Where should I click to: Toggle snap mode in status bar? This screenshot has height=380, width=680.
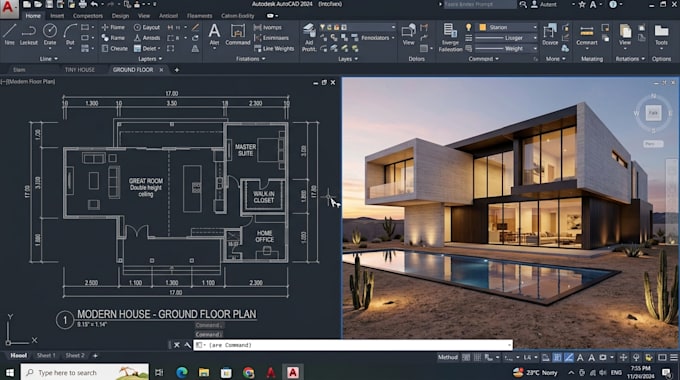[477, 357]
